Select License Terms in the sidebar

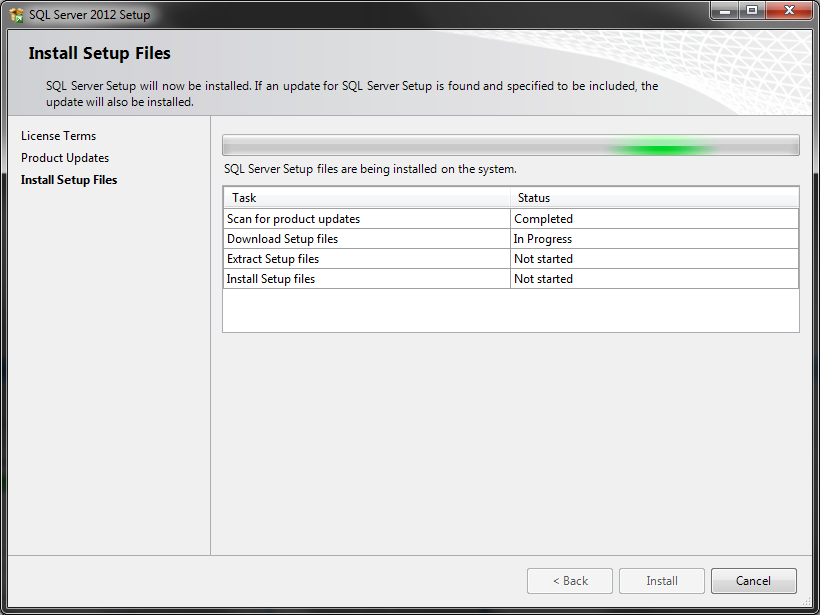[58, 135]
